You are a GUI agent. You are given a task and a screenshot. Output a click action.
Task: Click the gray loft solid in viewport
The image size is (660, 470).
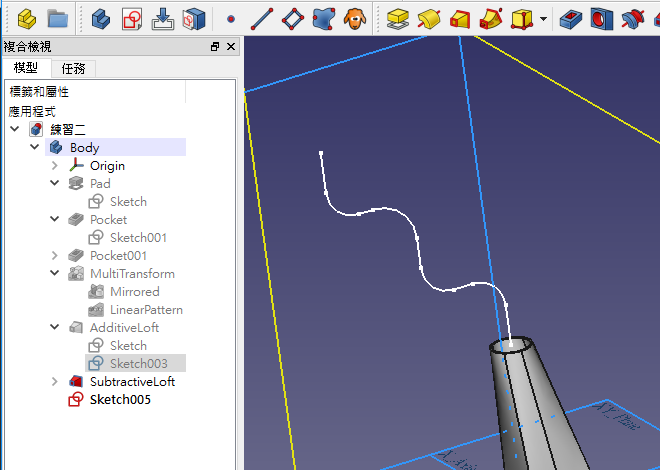tap(530, 404)
